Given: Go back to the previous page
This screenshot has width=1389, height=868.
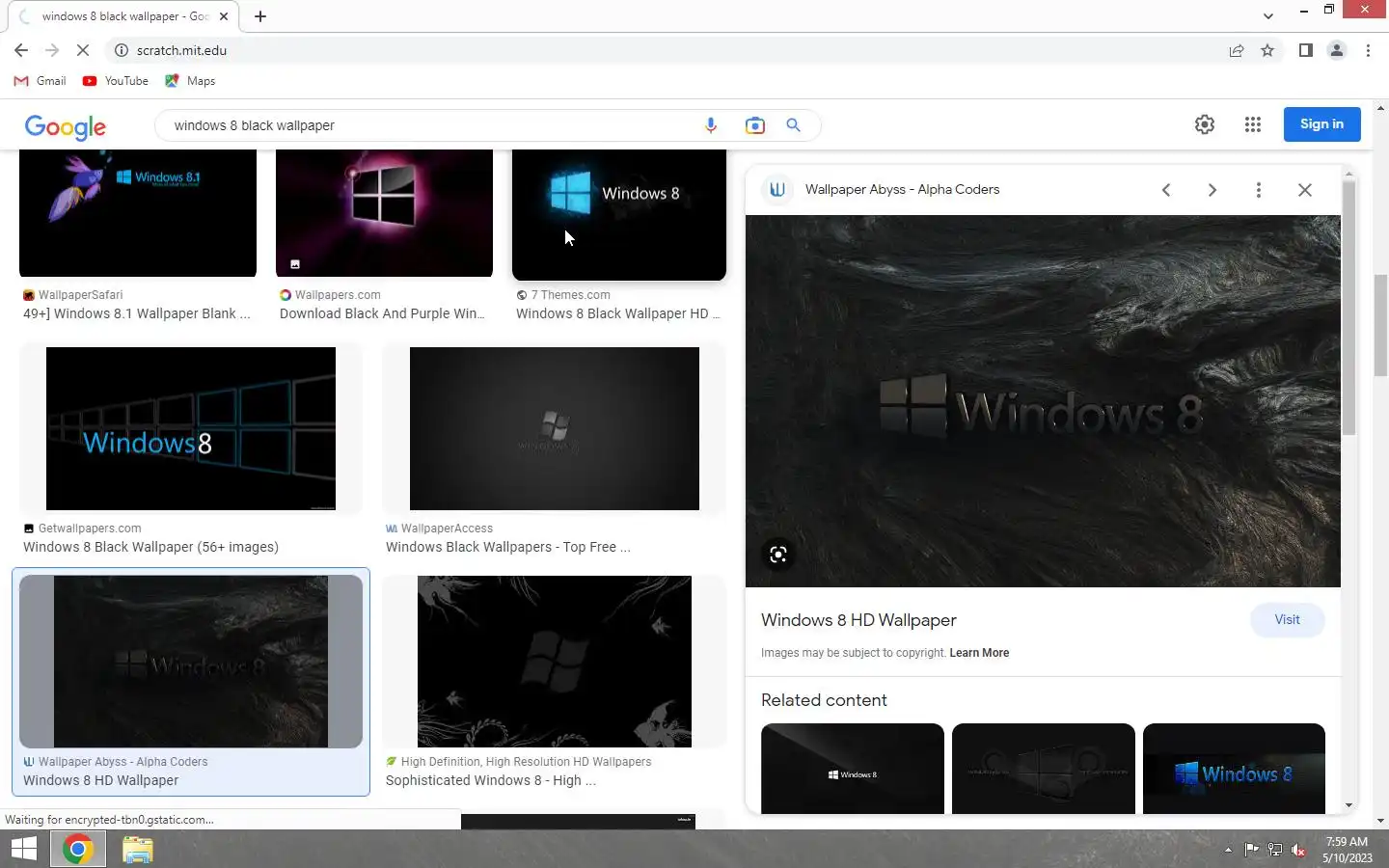Looking at the screenshot, I should [x=21, y=50].
